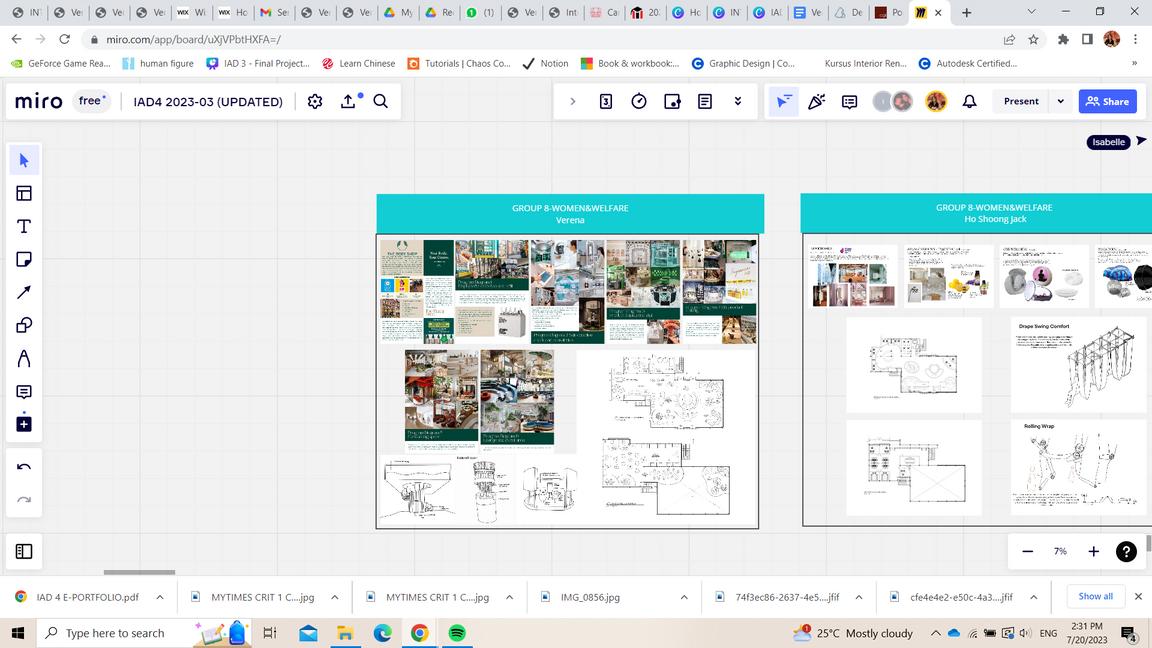This screenshot has width=1152, height=648.
Task: Toggle the comments panel in top bar
Action: [x=849, y=101]
